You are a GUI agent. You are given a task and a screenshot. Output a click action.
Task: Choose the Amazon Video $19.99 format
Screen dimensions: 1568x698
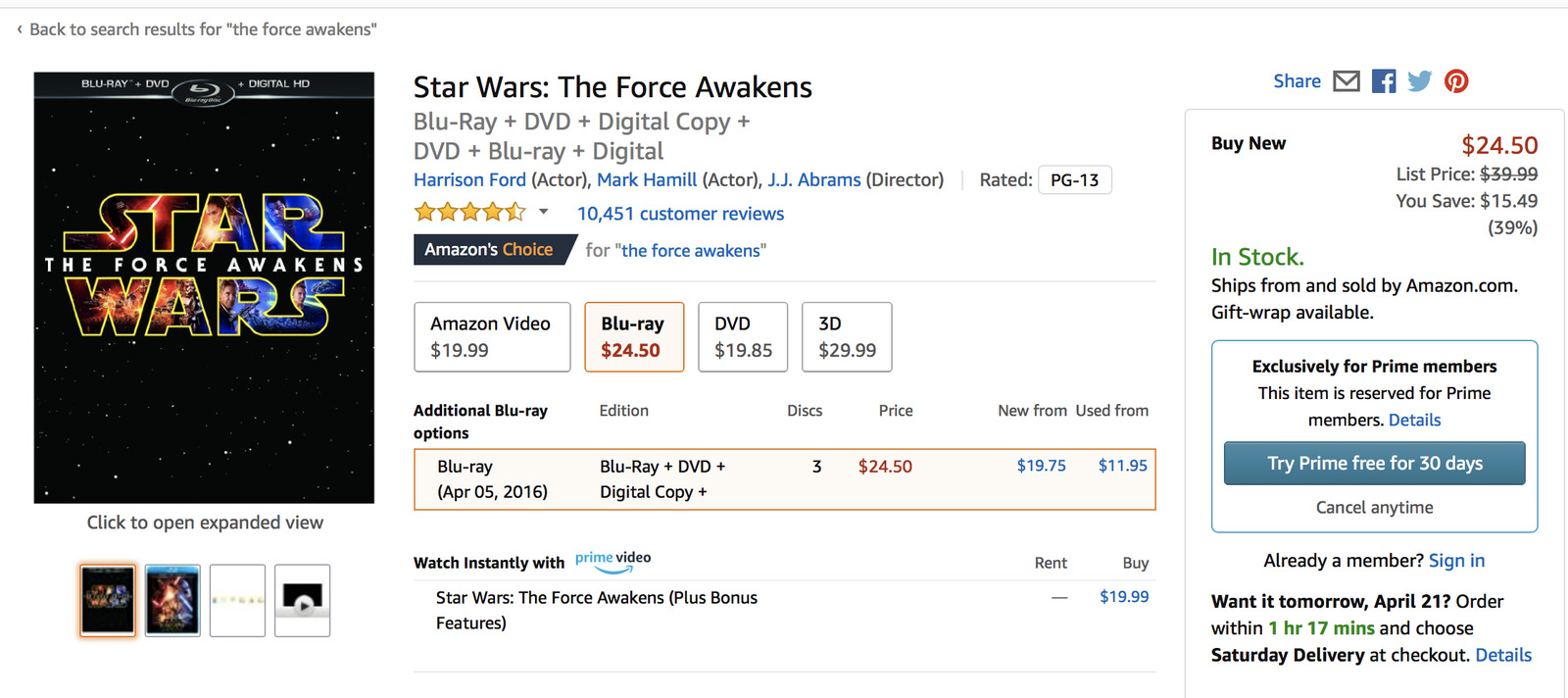(x=492, y=337)
